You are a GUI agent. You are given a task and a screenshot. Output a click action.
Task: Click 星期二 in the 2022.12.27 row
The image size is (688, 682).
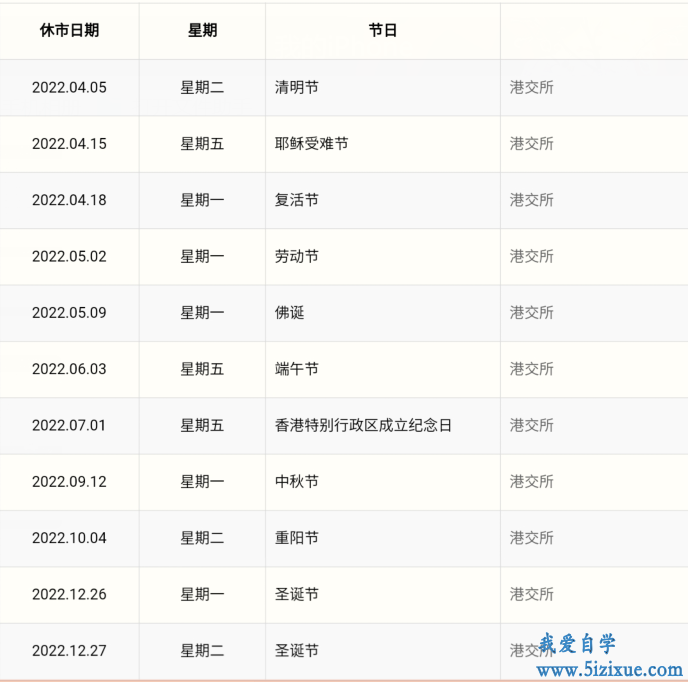coord(202,650)
